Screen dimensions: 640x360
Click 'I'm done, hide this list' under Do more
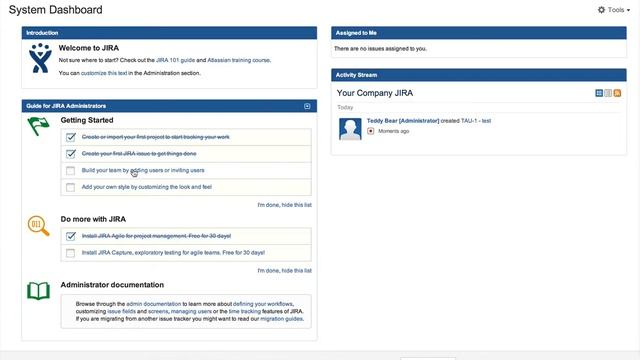coord(284,271)
